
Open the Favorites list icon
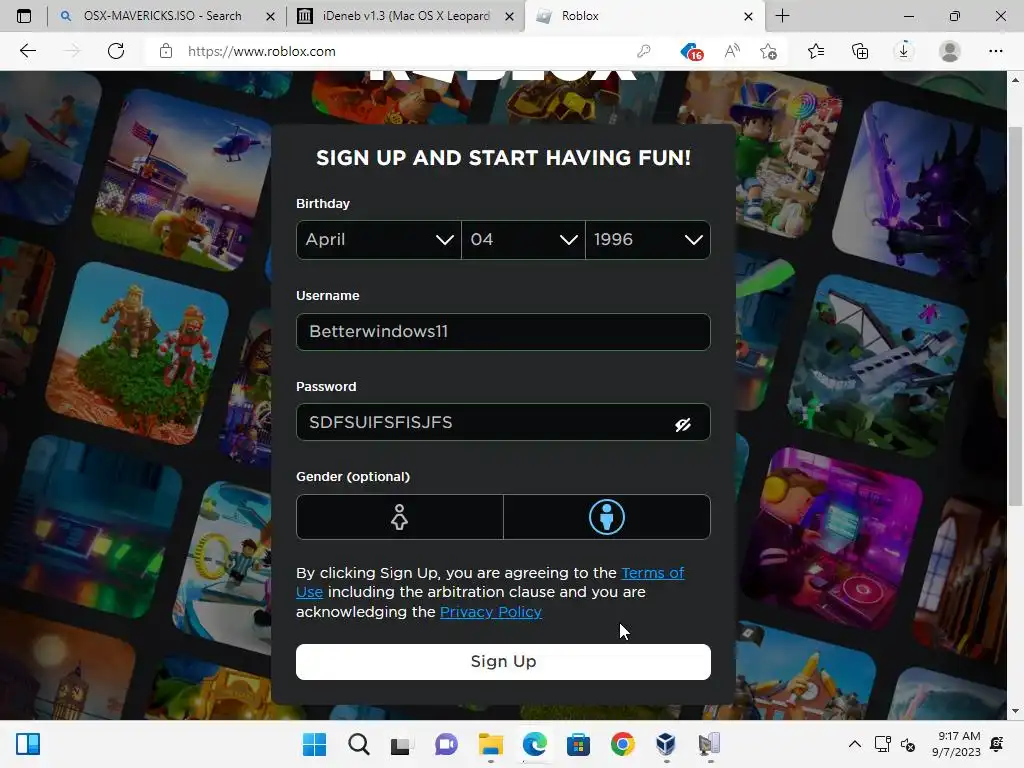816,51
